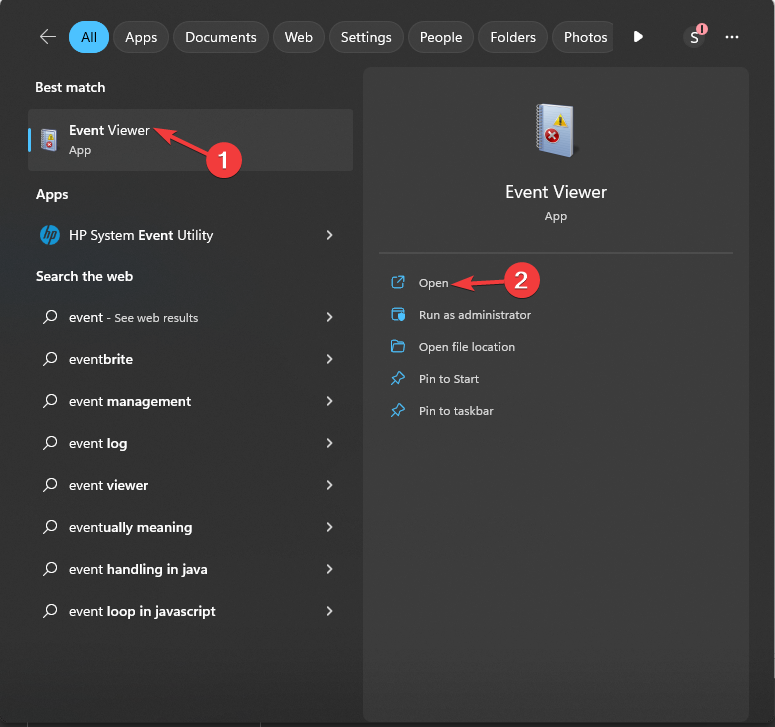The image size is (775, 727).
Task: Switch to the Documents filter tab
Action: pyautogui.click(x=220, y=37)
